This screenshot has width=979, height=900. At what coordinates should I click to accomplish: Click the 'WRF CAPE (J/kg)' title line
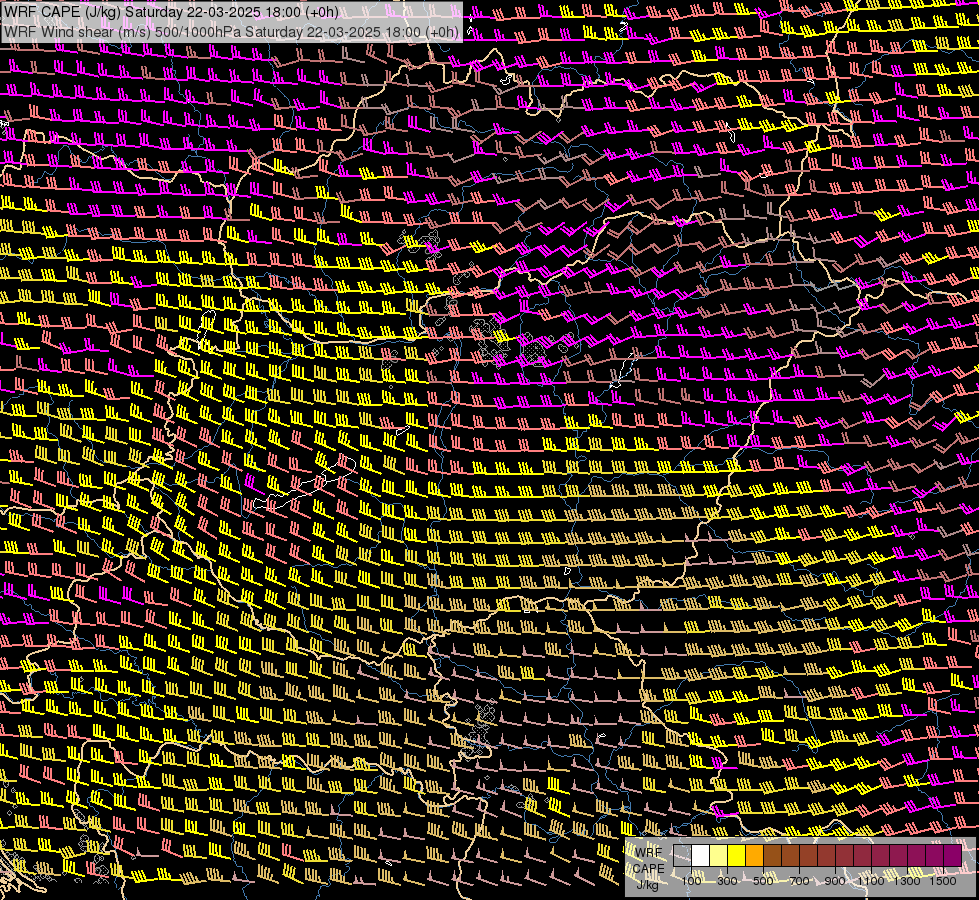click(x=171, y=12)
